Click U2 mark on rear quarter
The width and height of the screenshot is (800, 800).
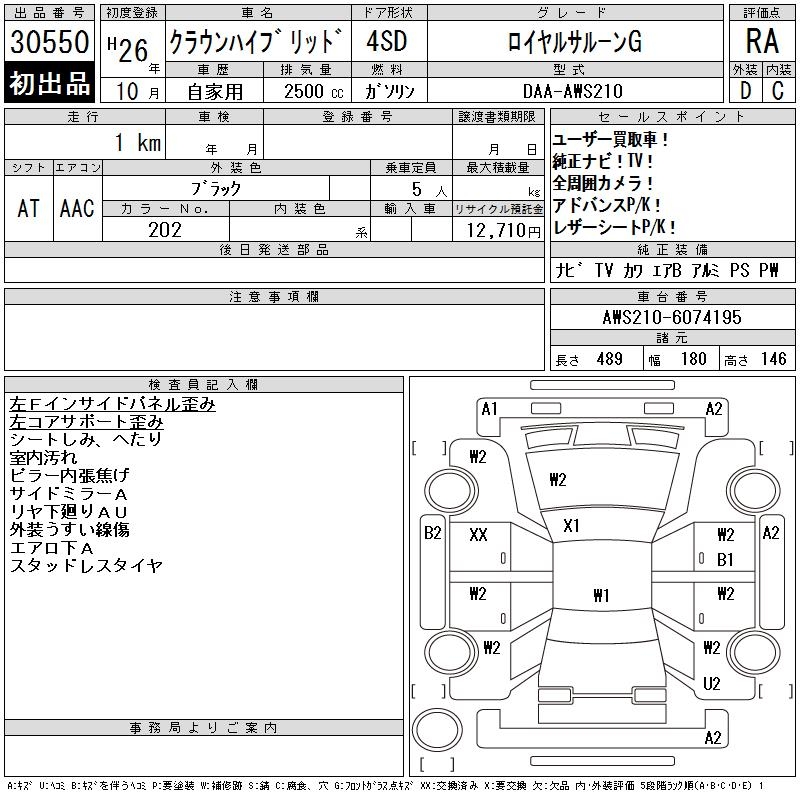(x=711, y=684)
